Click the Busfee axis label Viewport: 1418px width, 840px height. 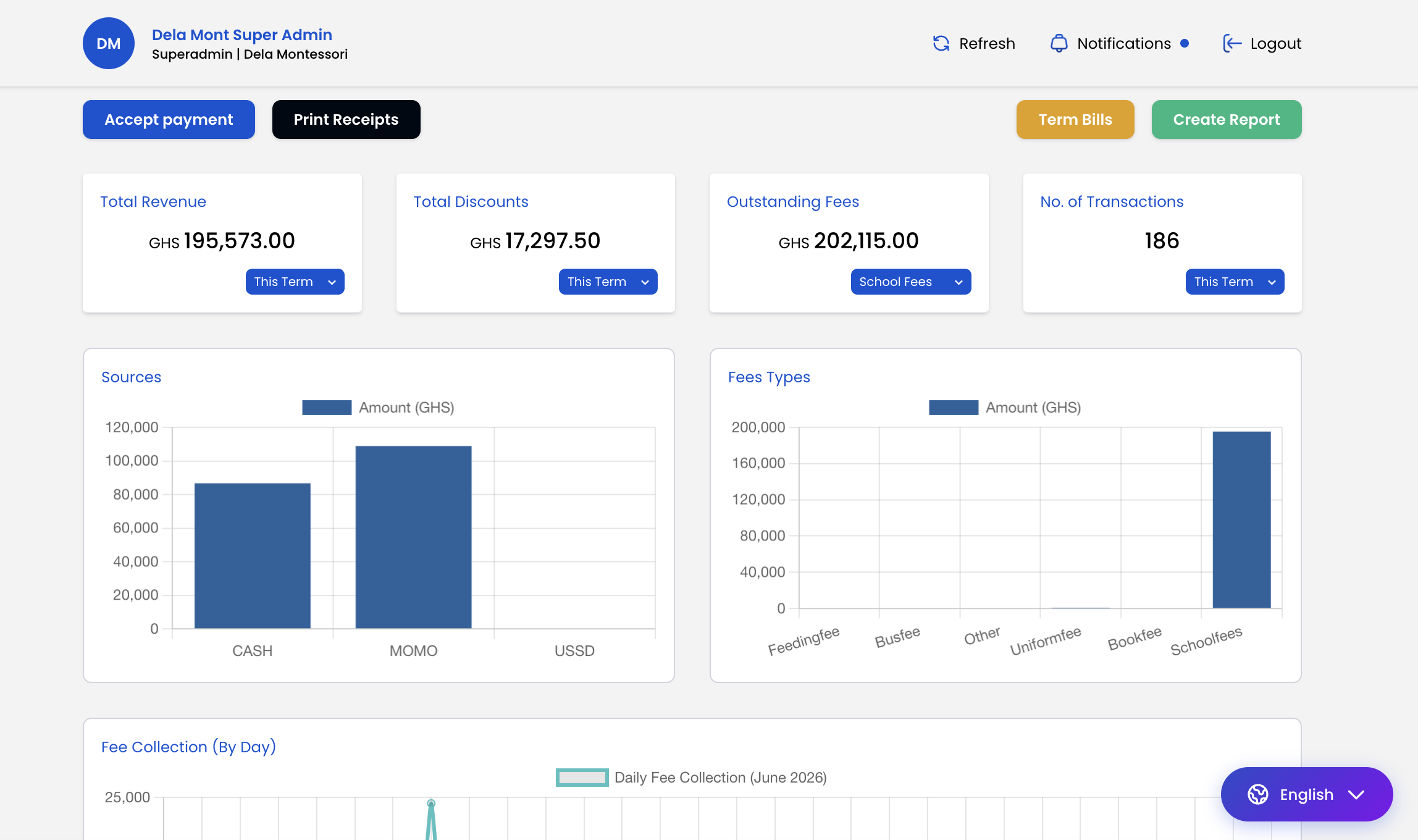tap(897, 637)
